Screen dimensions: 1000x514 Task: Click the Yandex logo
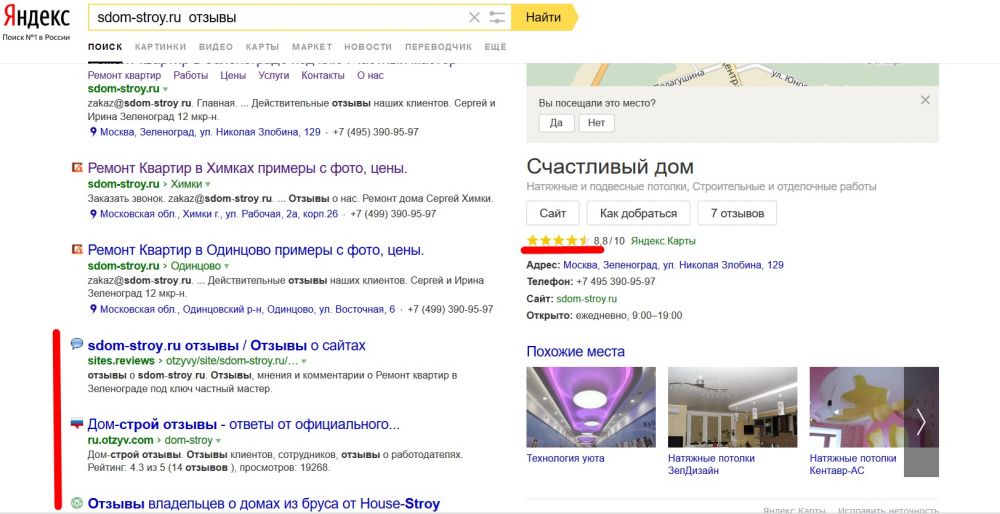click(x=36, y=18)
